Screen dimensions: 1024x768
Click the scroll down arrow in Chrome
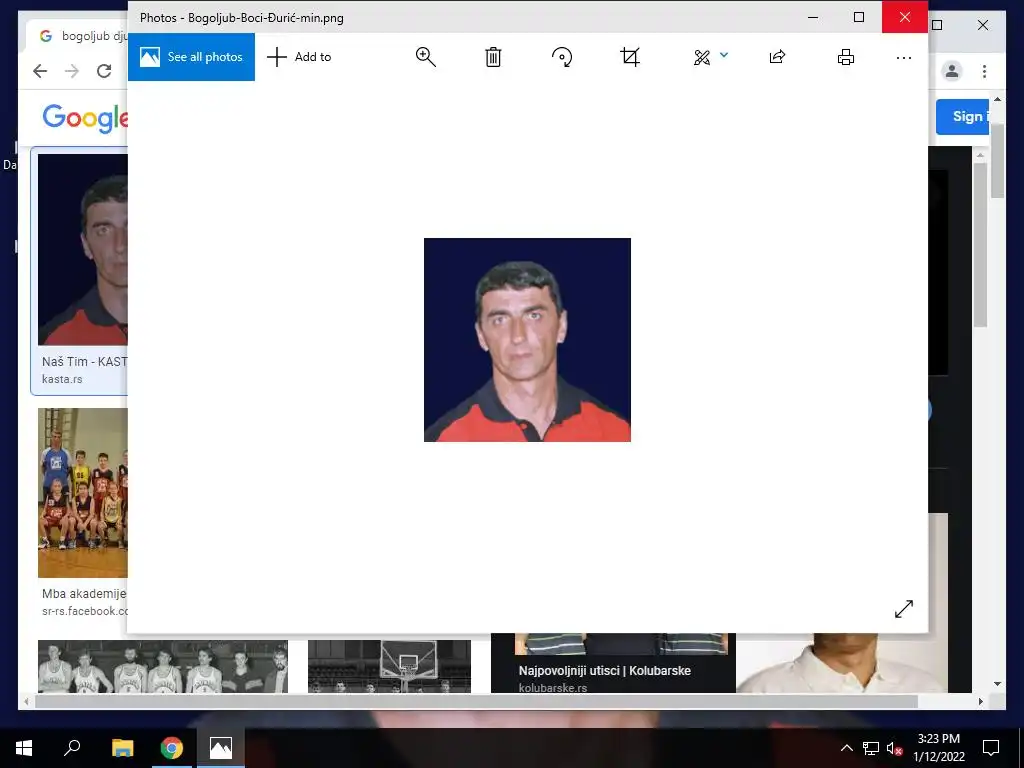click(x=997, y=684)
